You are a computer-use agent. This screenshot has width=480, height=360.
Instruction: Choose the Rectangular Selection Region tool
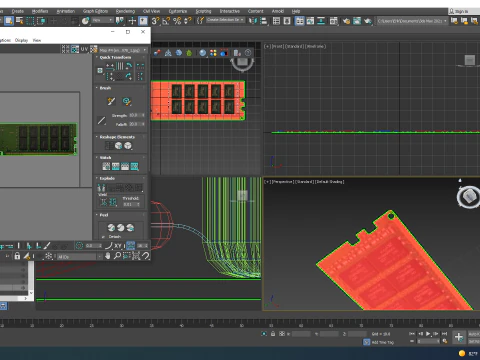click(30, 21)
